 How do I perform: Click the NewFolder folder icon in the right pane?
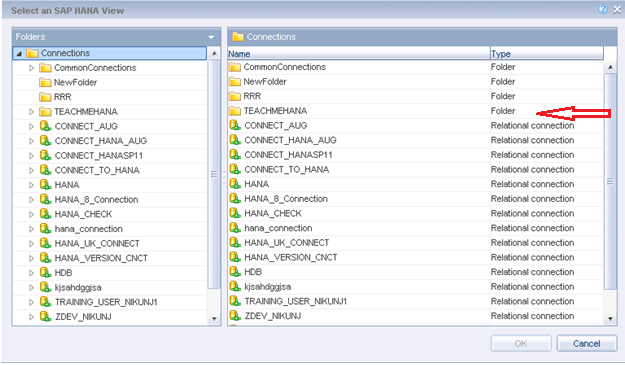point(235,82)
